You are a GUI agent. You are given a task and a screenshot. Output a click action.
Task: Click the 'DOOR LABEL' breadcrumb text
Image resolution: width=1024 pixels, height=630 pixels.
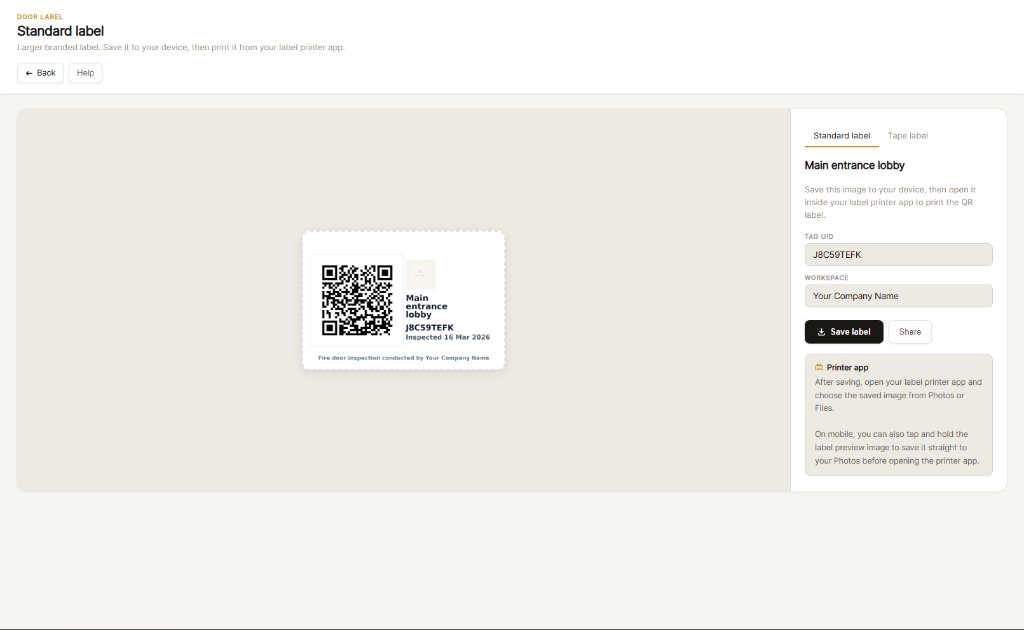click(x=40, y=17)
